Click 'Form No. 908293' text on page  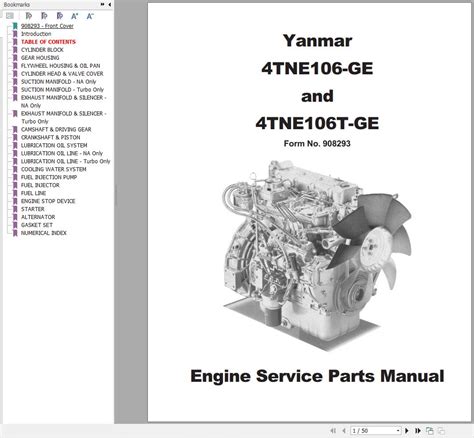click(317, 144)
